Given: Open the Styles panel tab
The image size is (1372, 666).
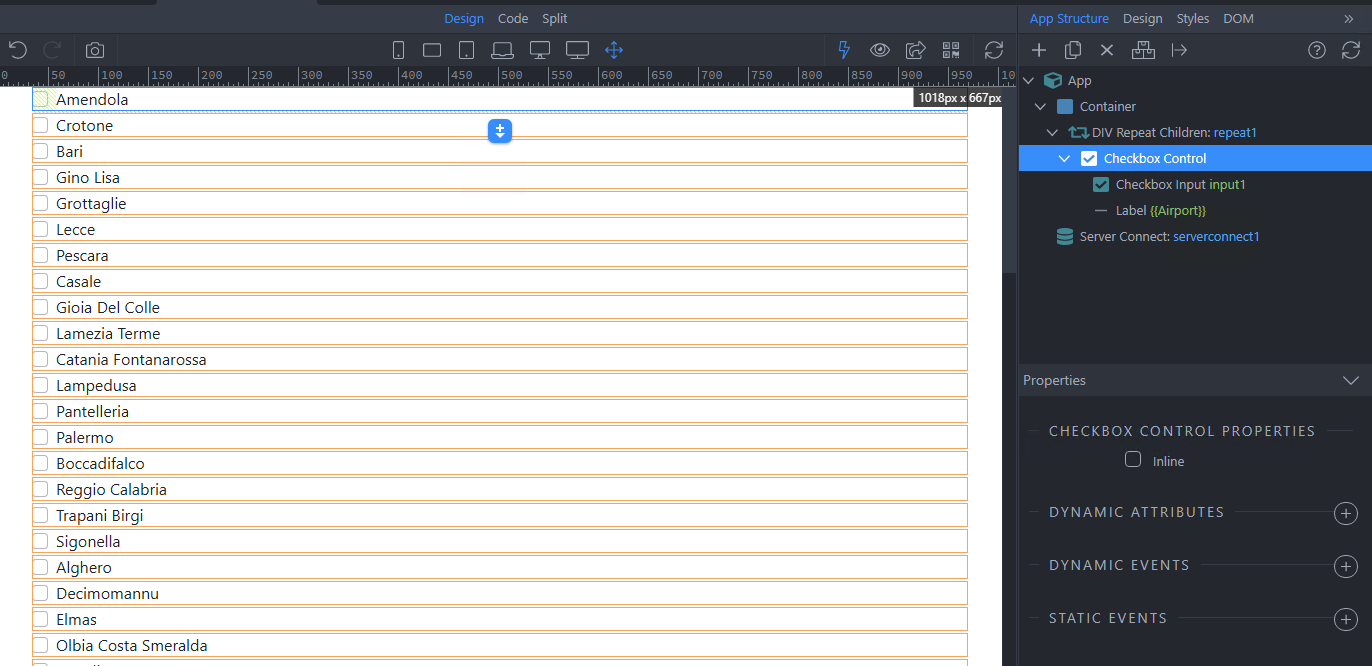Looking at the screenshot, I should coord(1192,19).
